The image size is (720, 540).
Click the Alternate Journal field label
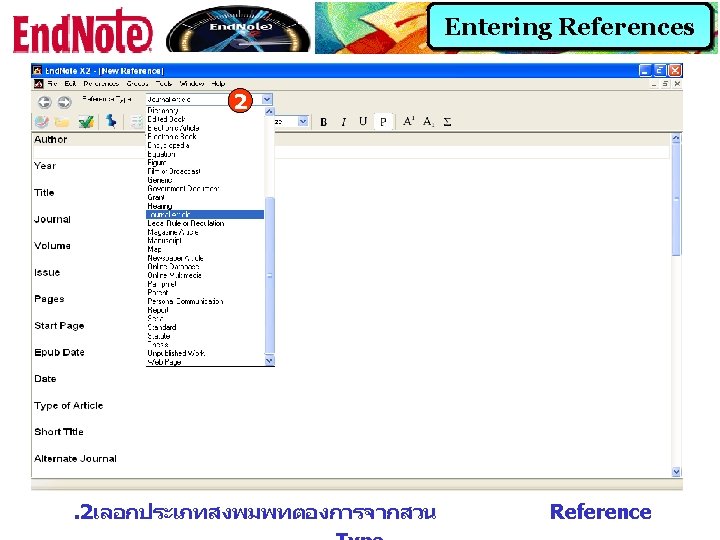(x=75, y=459)
